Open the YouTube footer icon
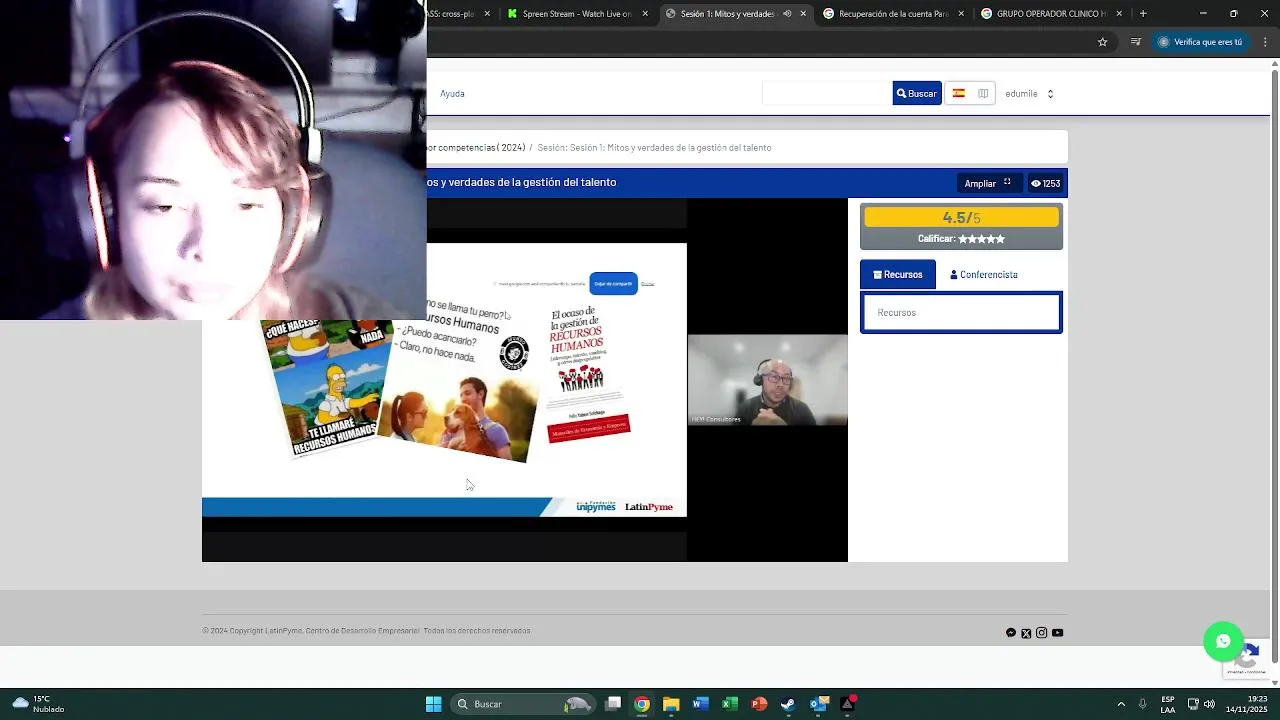Image resolution: width=1280 pixels, height=720 pixels. pos(1057,633)
